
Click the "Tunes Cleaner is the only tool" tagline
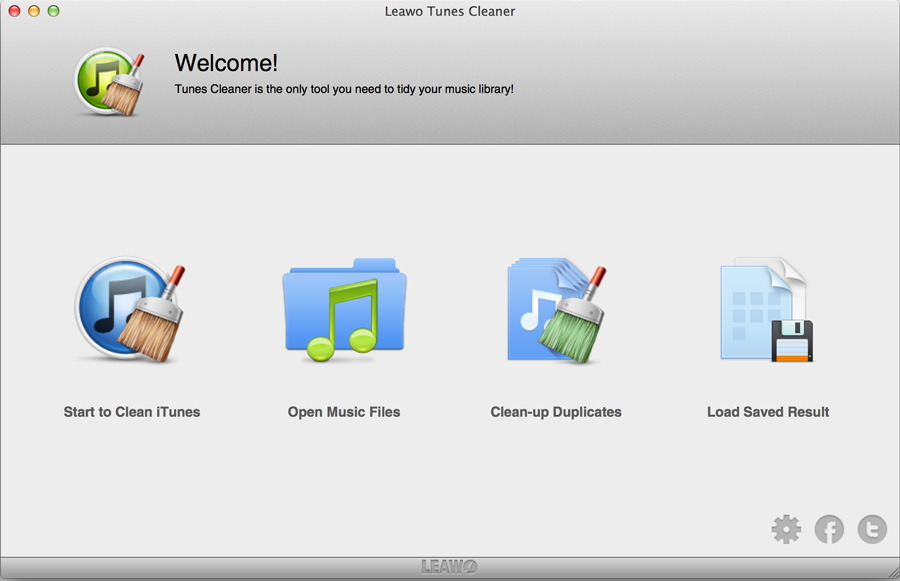click(x=344, y=89)
